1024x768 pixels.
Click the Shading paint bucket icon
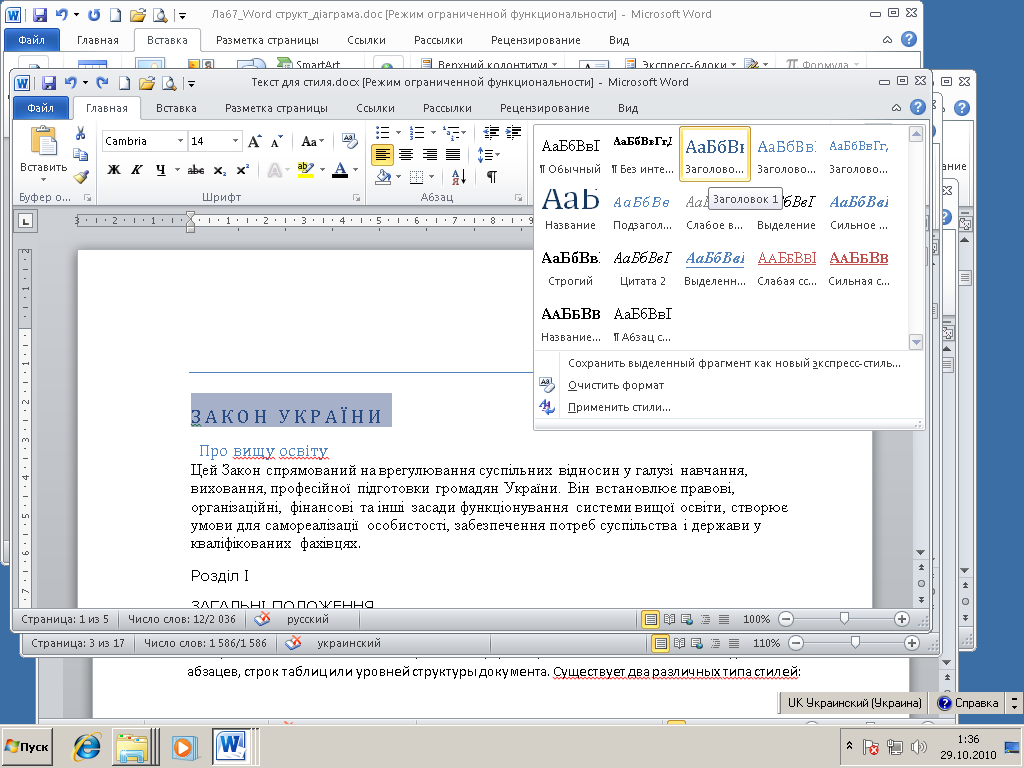[x=383, y=176]
